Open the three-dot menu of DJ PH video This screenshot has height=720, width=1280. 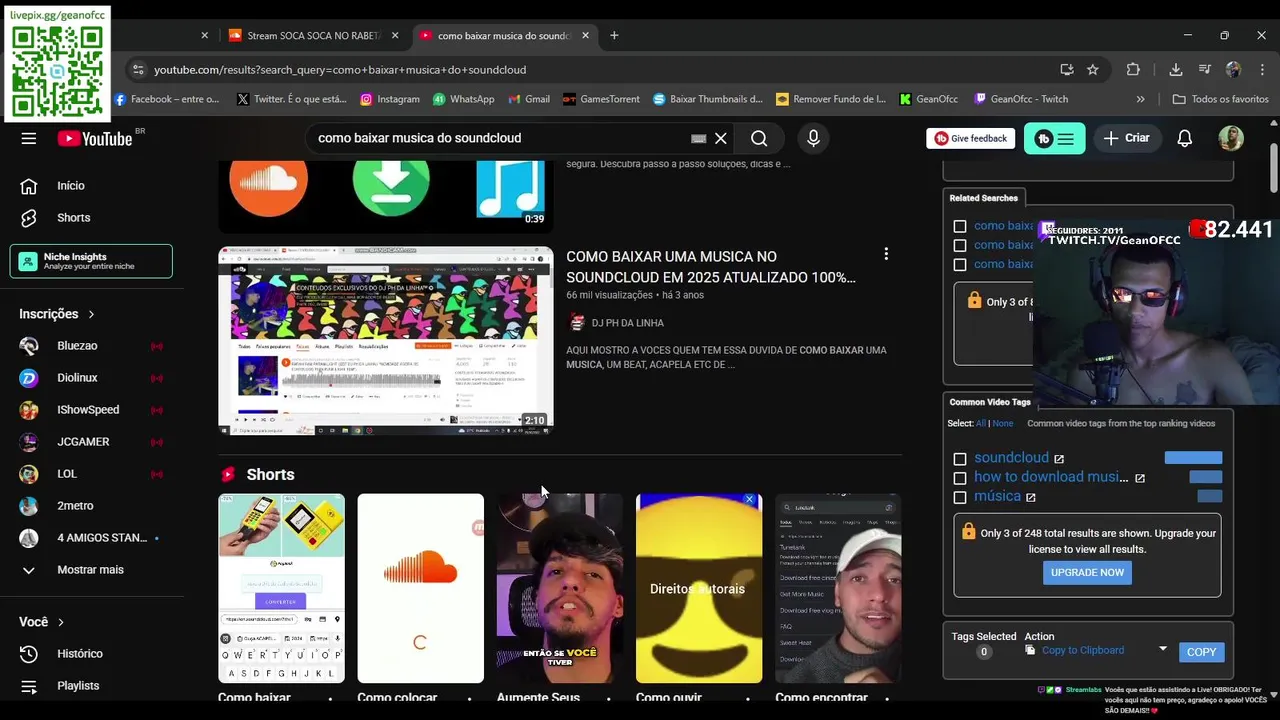(885, 254)
